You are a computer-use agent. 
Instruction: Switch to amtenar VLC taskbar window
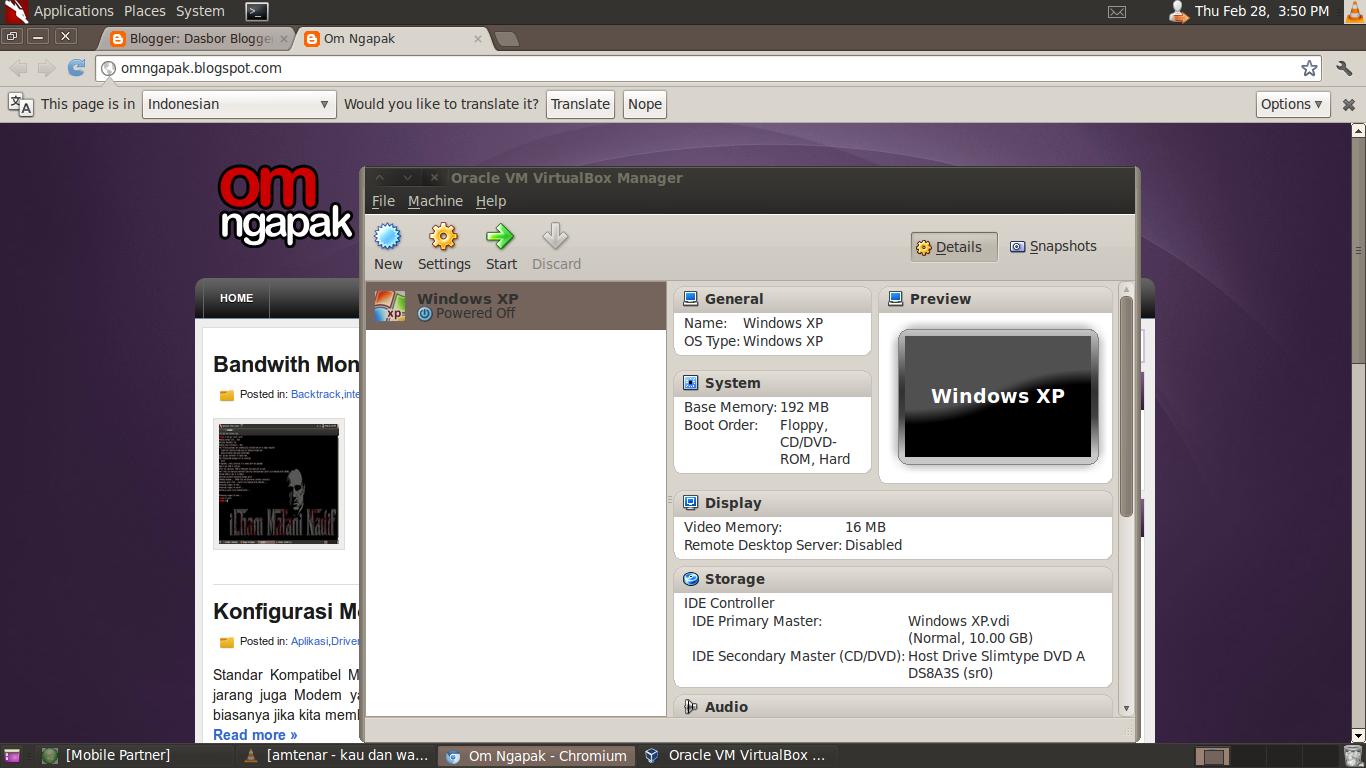[x=337, y=755]
